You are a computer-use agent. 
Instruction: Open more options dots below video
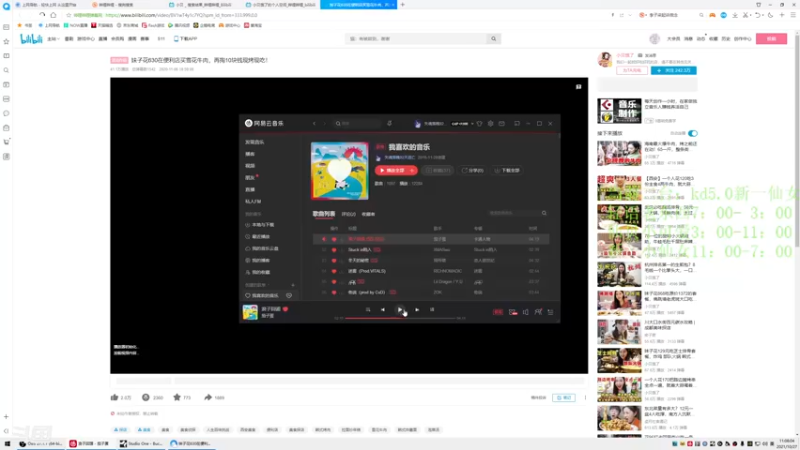tap(585, 397)
